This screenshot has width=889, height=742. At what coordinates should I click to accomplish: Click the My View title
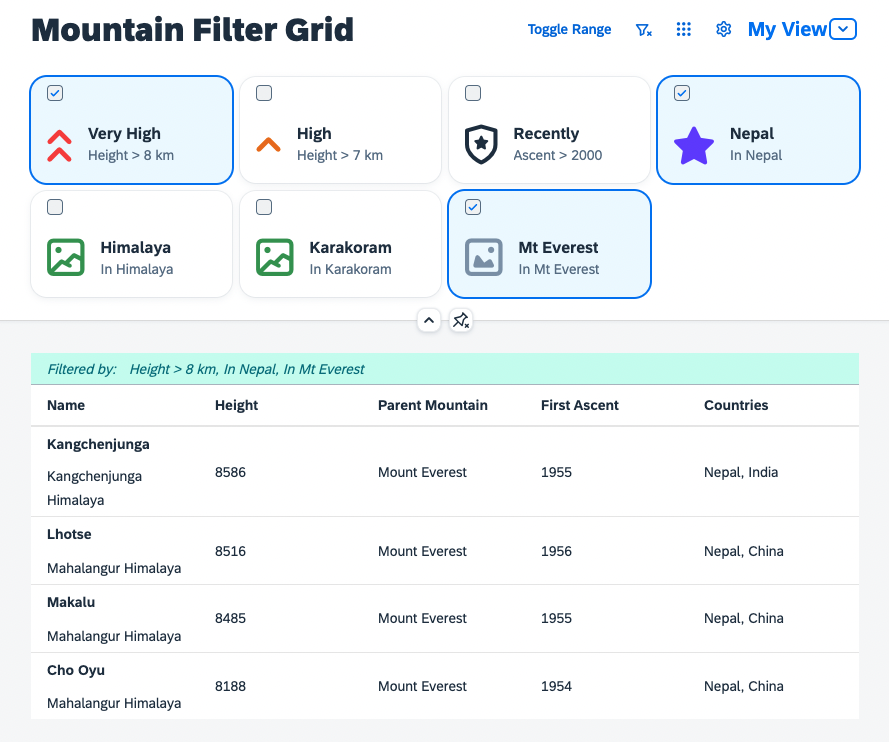click(787, 29)
